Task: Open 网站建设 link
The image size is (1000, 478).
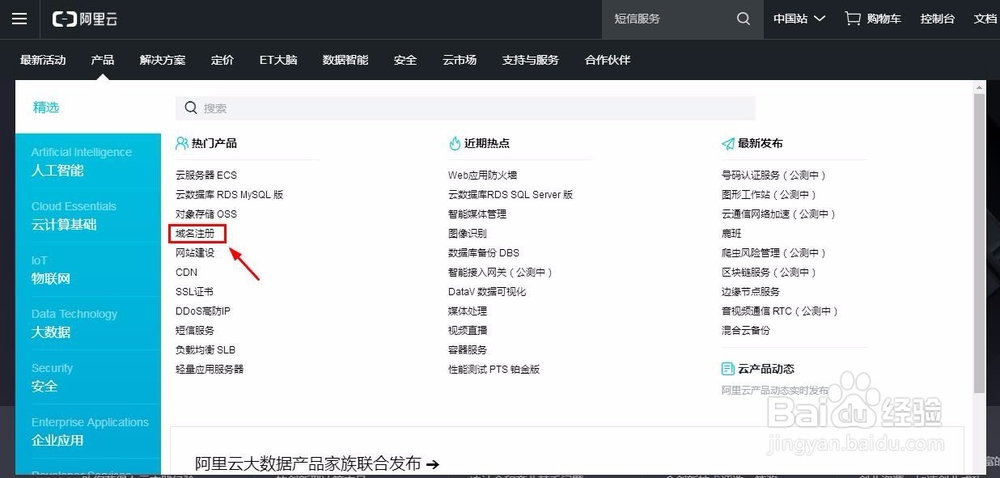Action: pyautogui.click(x=195, y=253)
